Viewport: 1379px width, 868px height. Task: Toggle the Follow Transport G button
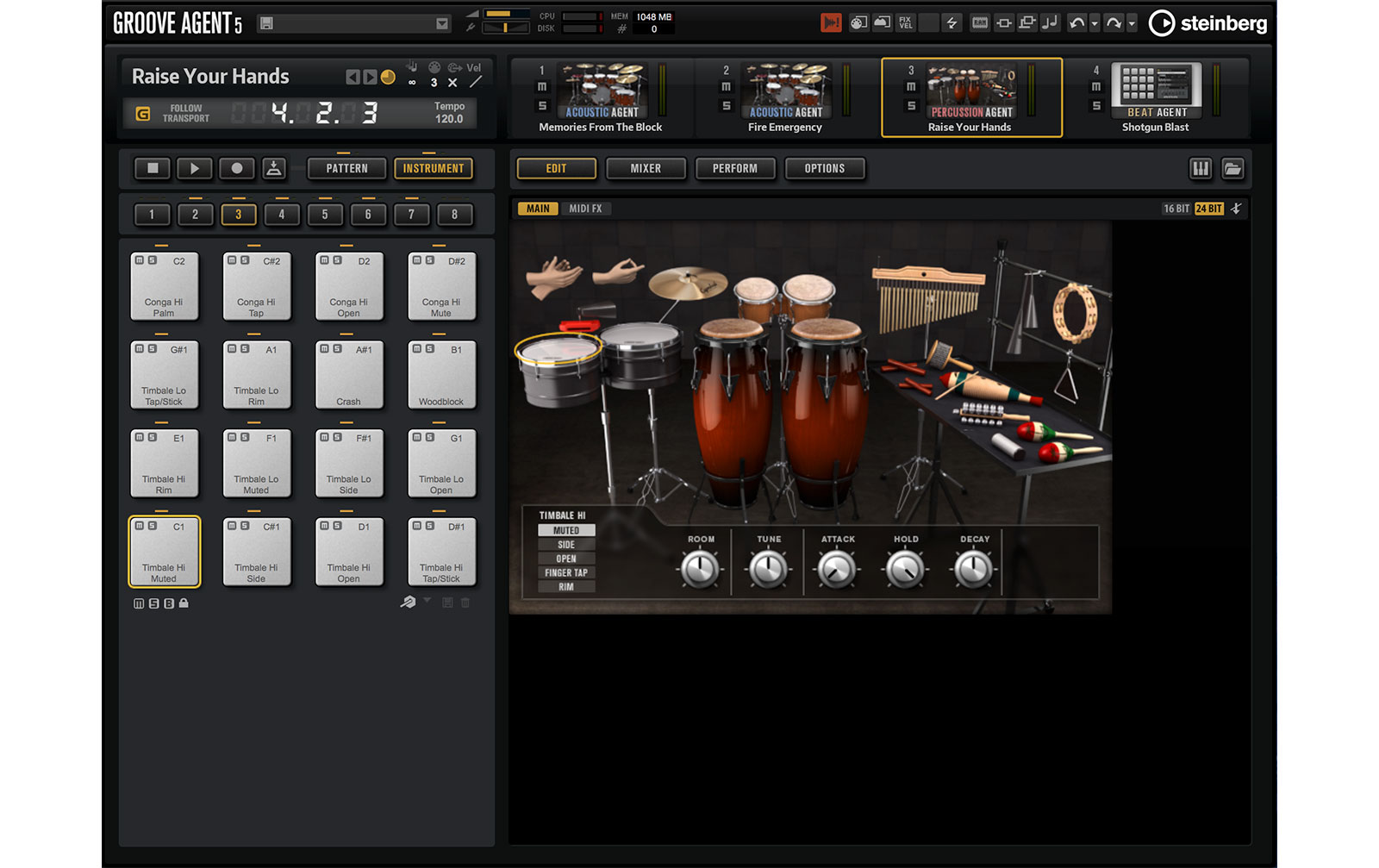pos(143,113)
